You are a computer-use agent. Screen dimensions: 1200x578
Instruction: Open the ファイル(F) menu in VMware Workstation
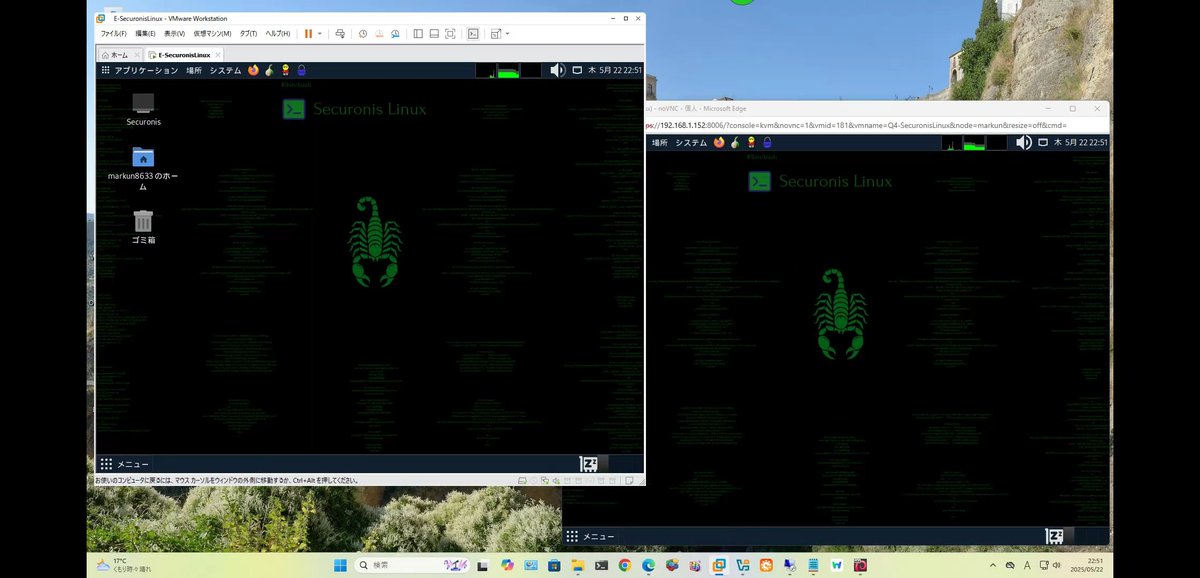click(x=114, y=34)
